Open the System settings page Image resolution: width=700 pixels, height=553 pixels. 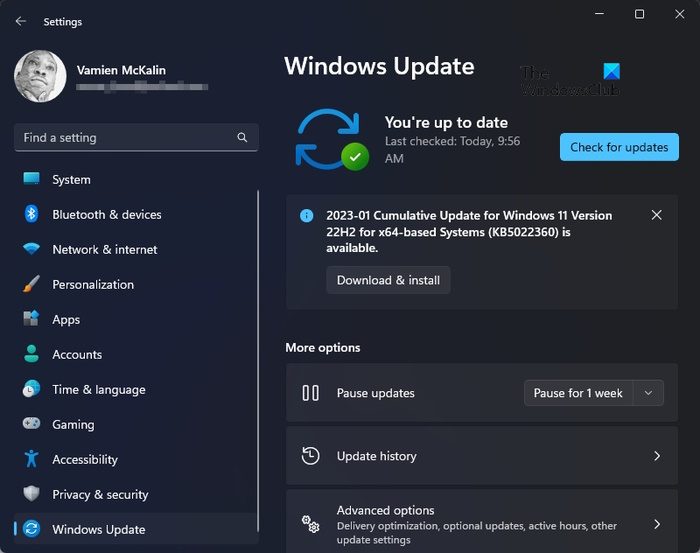pos(135,179)
